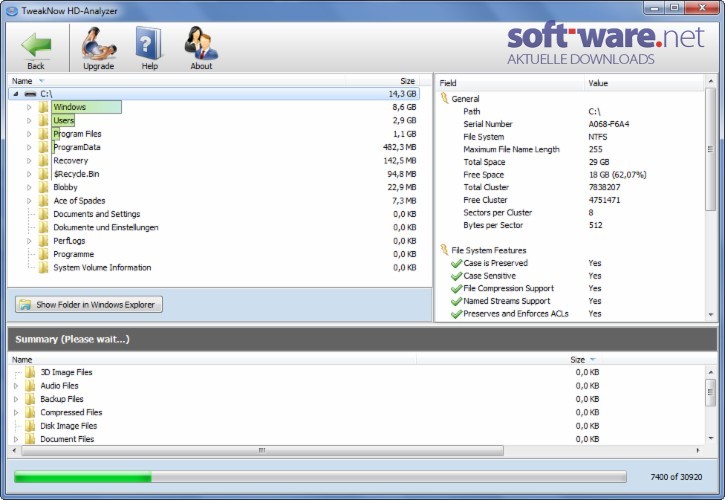The height and width of the screenshot is (500, 725).
Task: Click summary list scroll-down arrow
Action: [711, 438]
